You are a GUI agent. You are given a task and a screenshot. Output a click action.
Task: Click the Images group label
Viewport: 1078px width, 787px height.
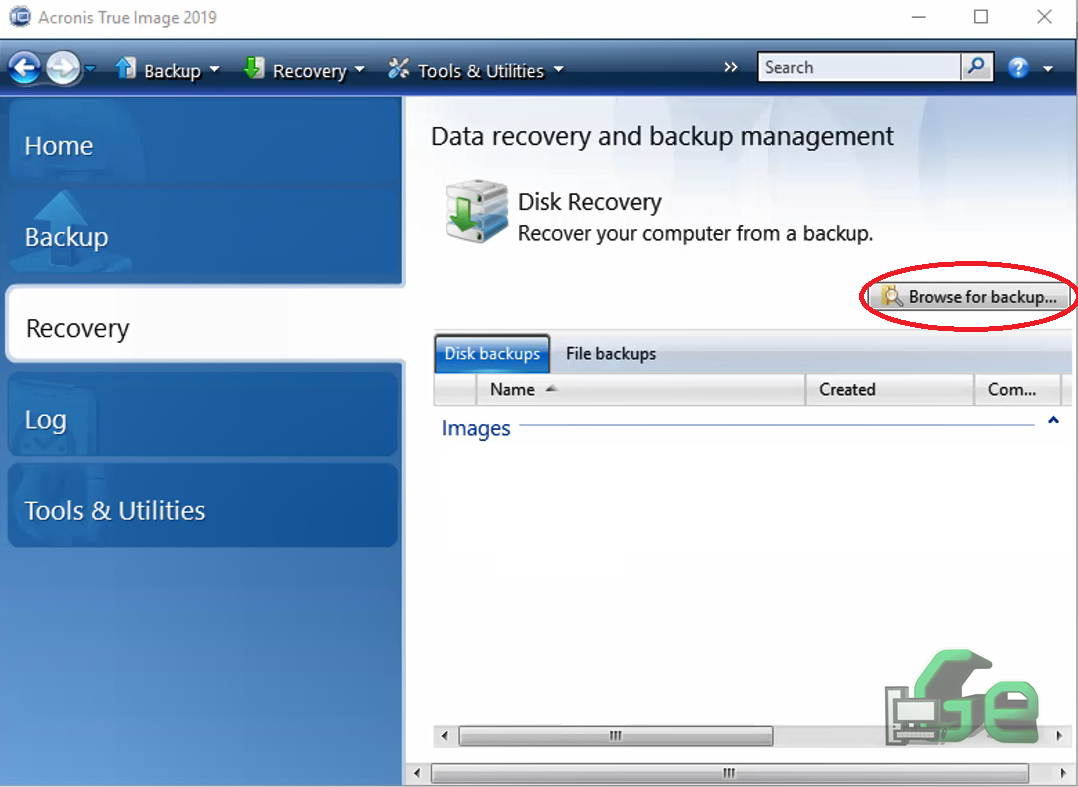tap(476, 428)
